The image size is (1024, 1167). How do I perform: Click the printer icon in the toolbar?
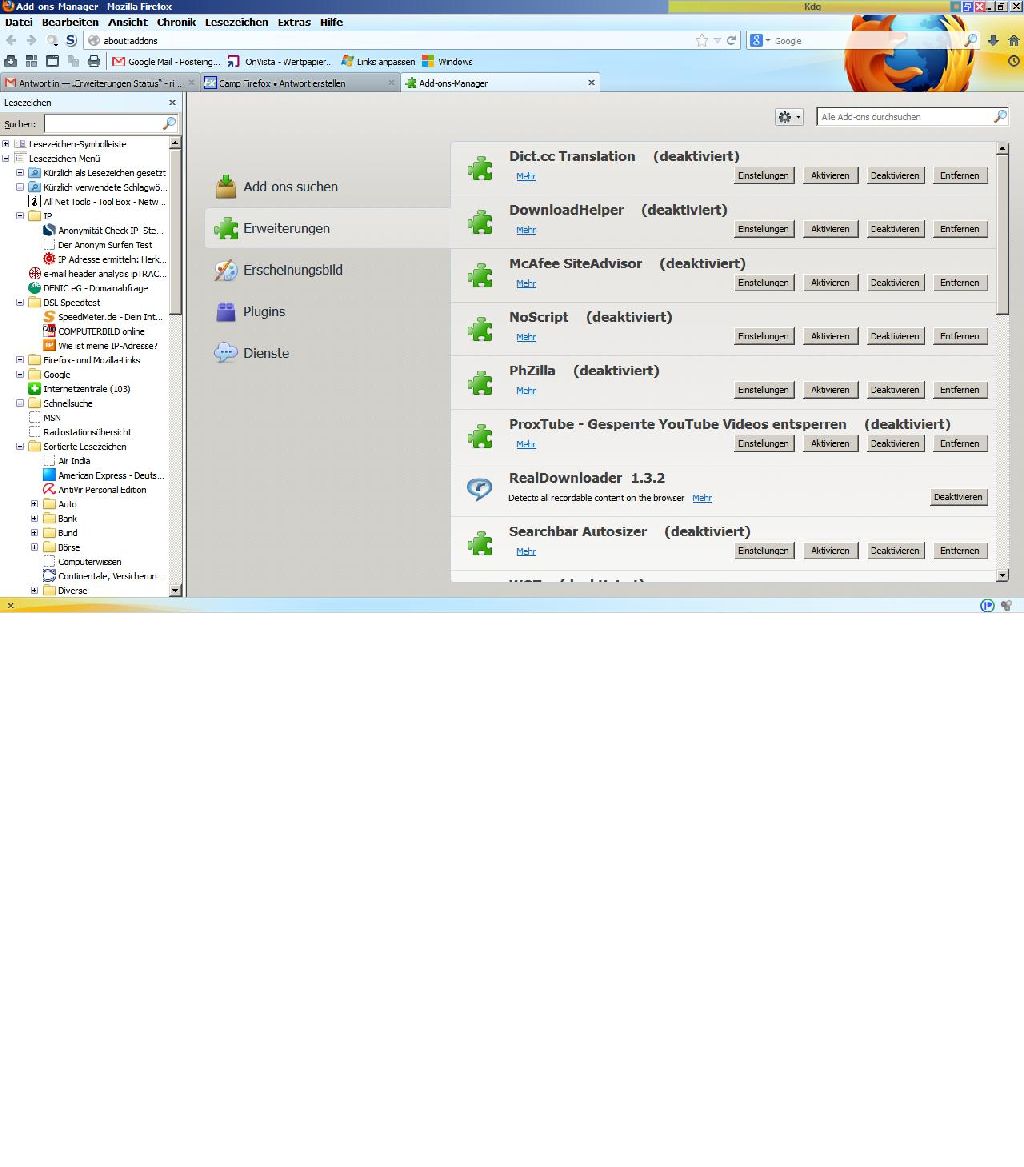click(x=94, y=61)
